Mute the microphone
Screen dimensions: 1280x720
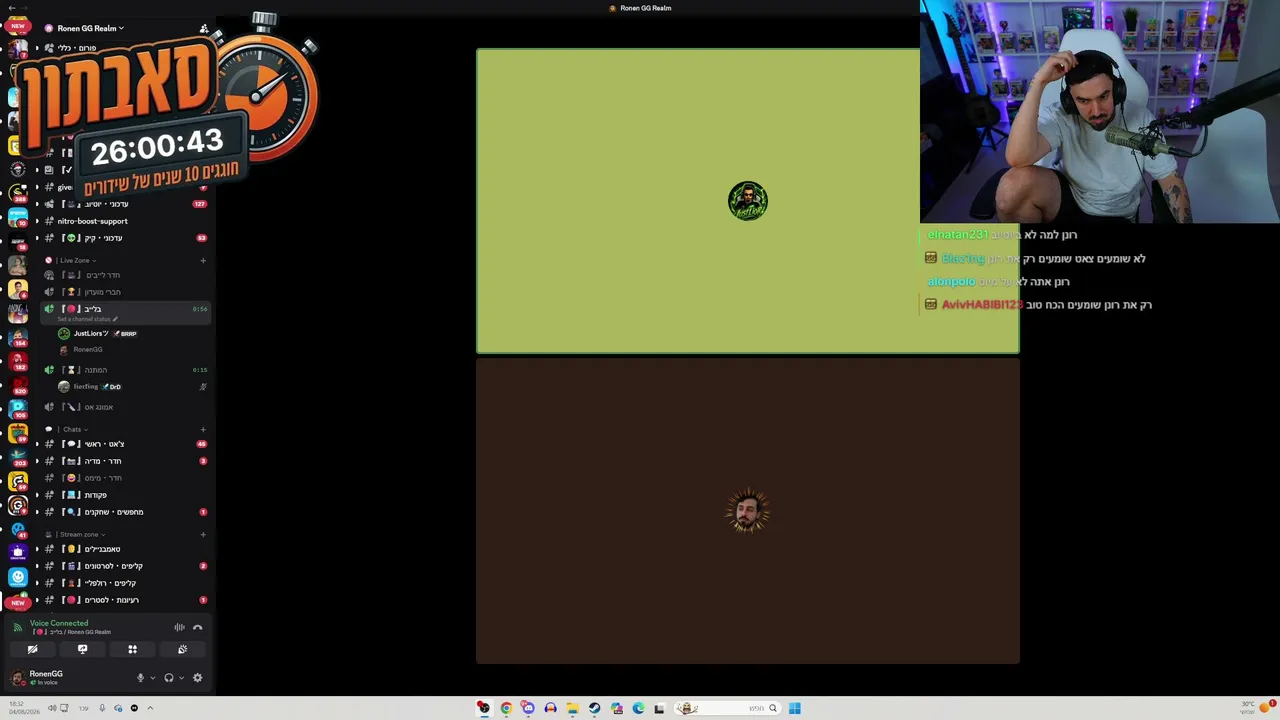pyautogui.click(x=140, y=678)
